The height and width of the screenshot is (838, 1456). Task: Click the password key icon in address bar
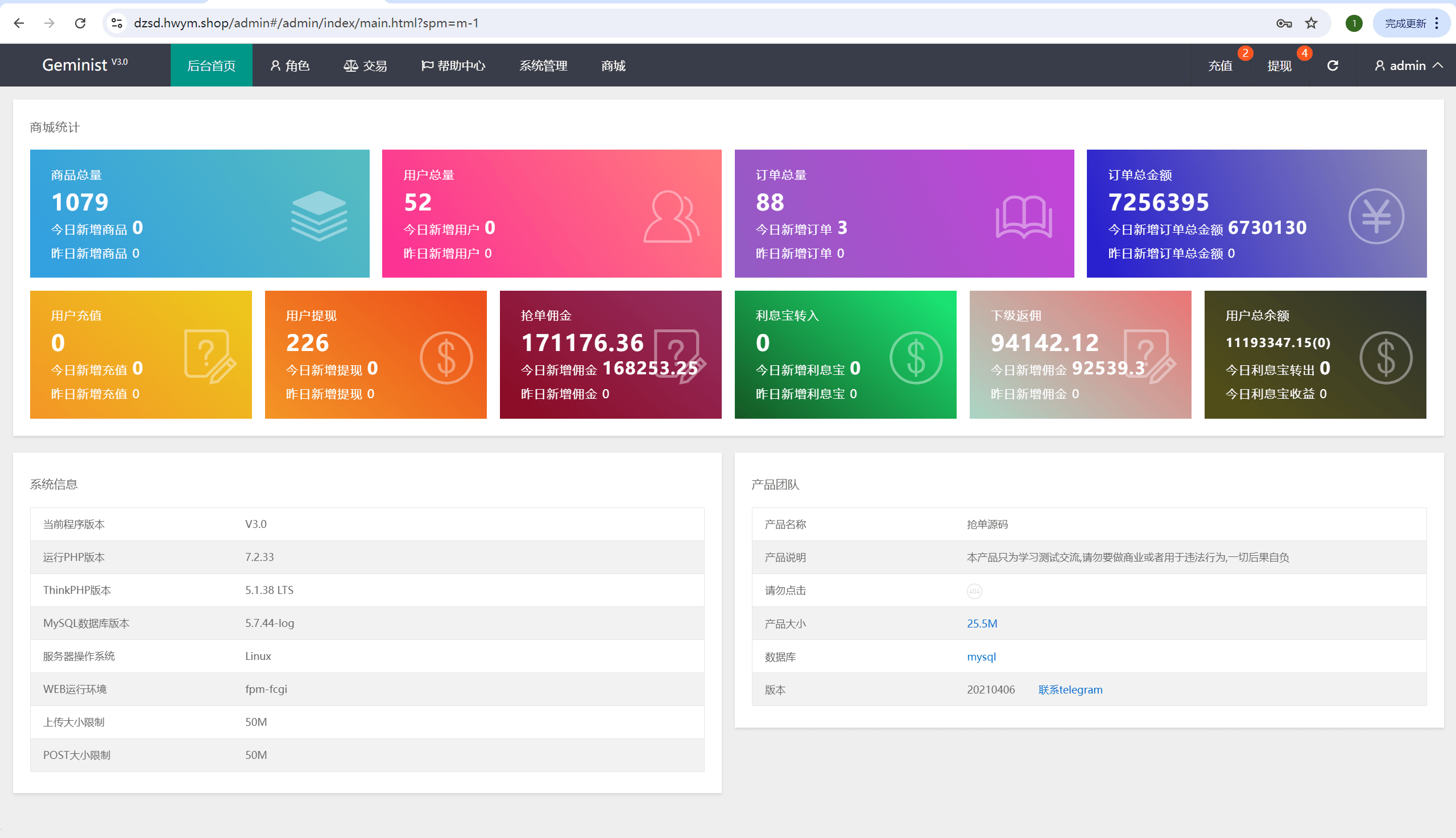pyautogui.click(x=1284, y=23)
